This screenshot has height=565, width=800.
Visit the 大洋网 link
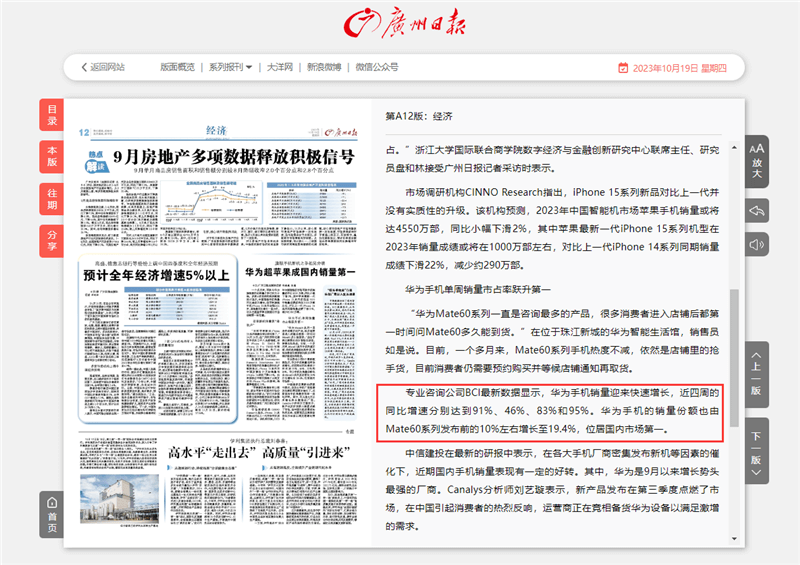tap(279, 68)
